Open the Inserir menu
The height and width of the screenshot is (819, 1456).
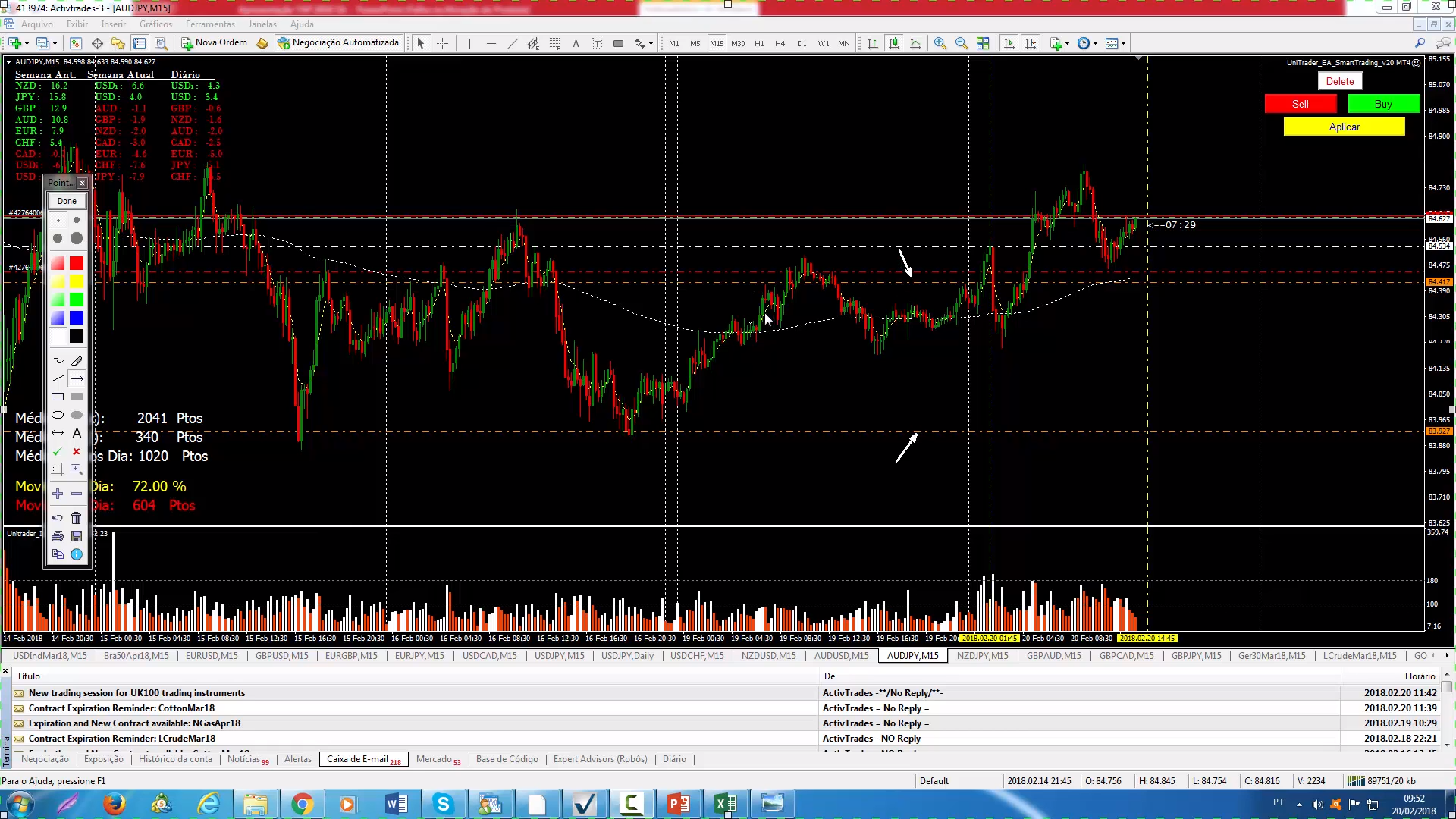point(114,24)
